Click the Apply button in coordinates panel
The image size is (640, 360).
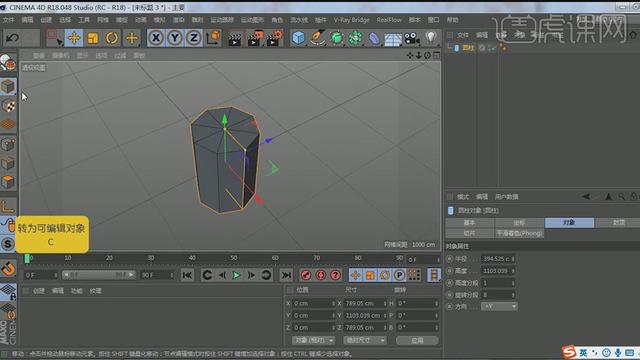click(x=417, y=340)
